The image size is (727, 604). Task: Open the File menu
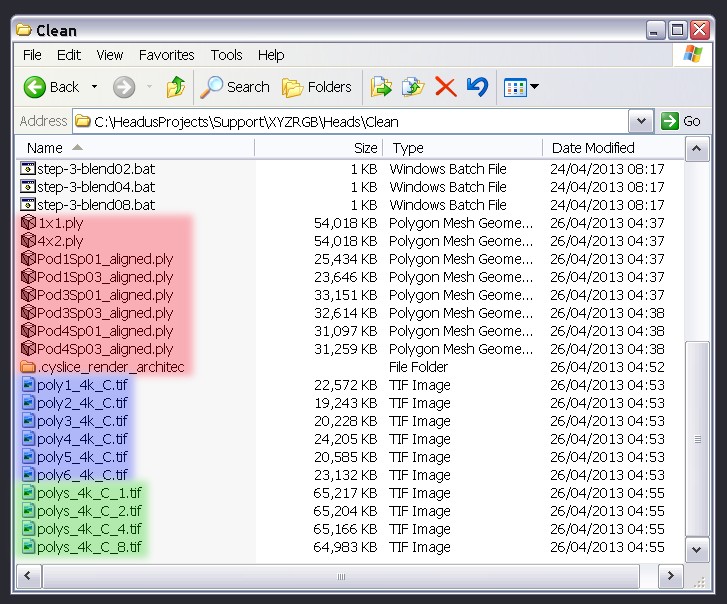tap(32, 55)
